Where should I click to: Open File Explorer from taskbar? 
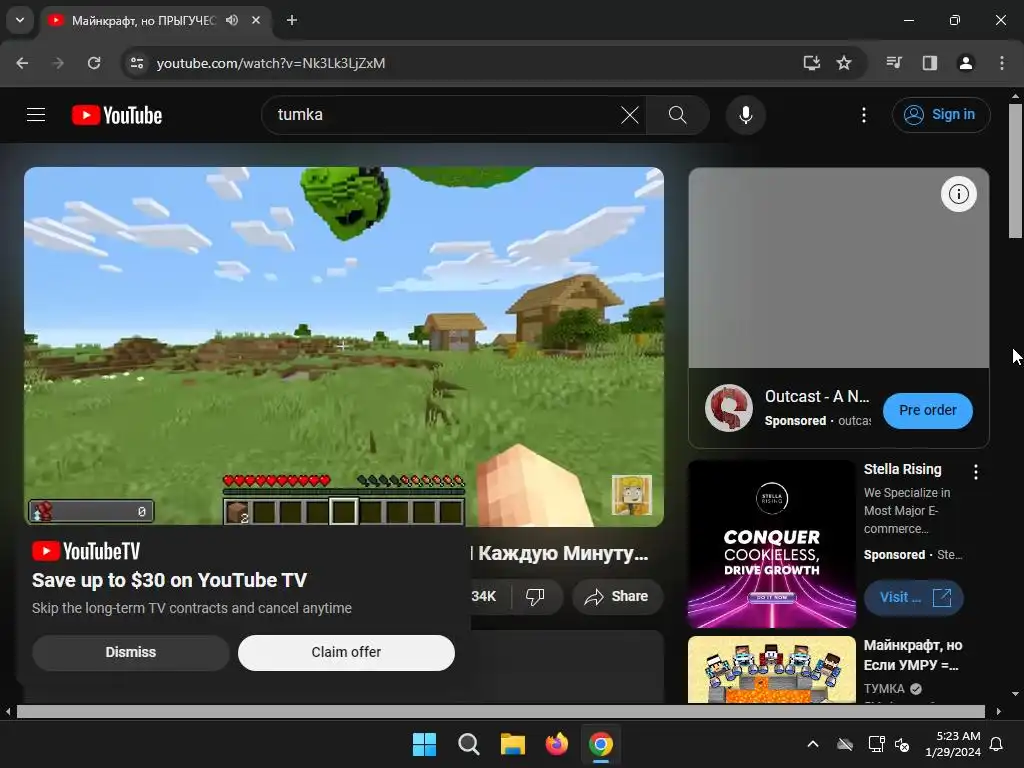[513, 744]
